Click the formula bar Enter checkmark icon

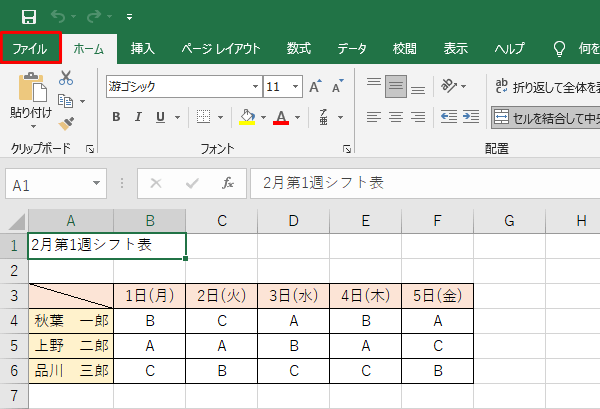coord(192,184)
